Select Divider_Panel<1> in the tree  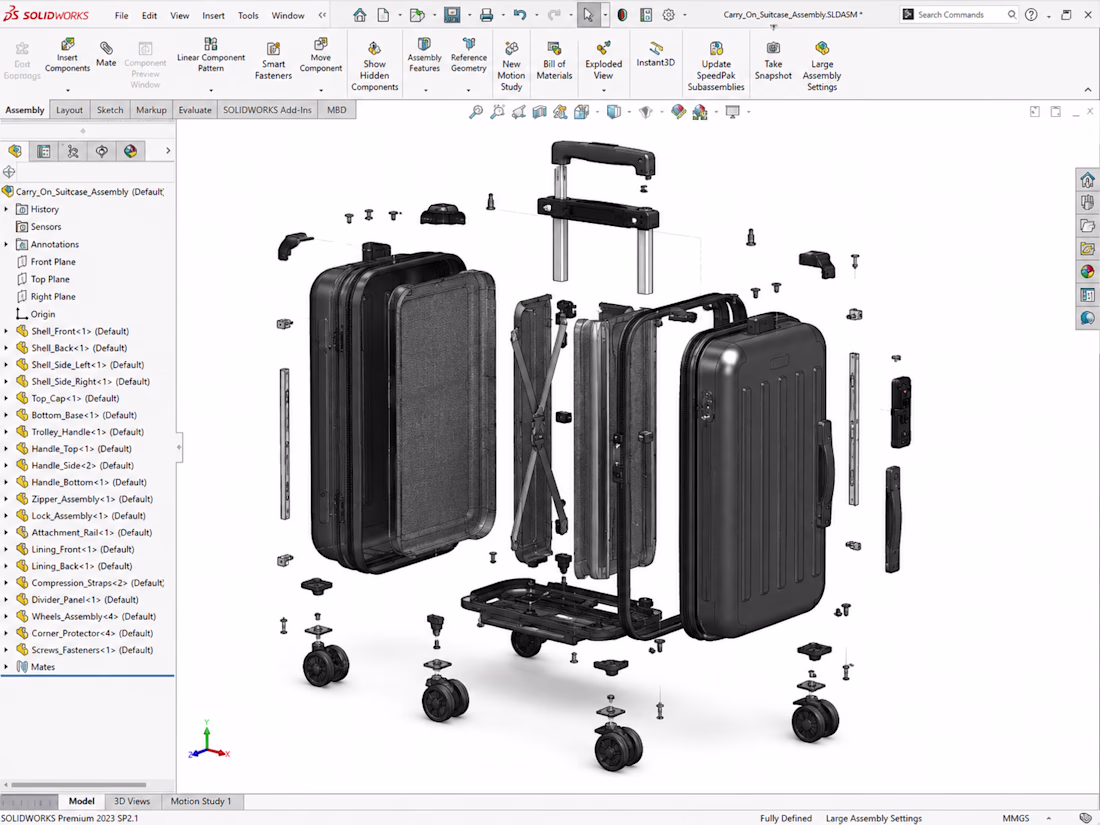coord(84,600)
